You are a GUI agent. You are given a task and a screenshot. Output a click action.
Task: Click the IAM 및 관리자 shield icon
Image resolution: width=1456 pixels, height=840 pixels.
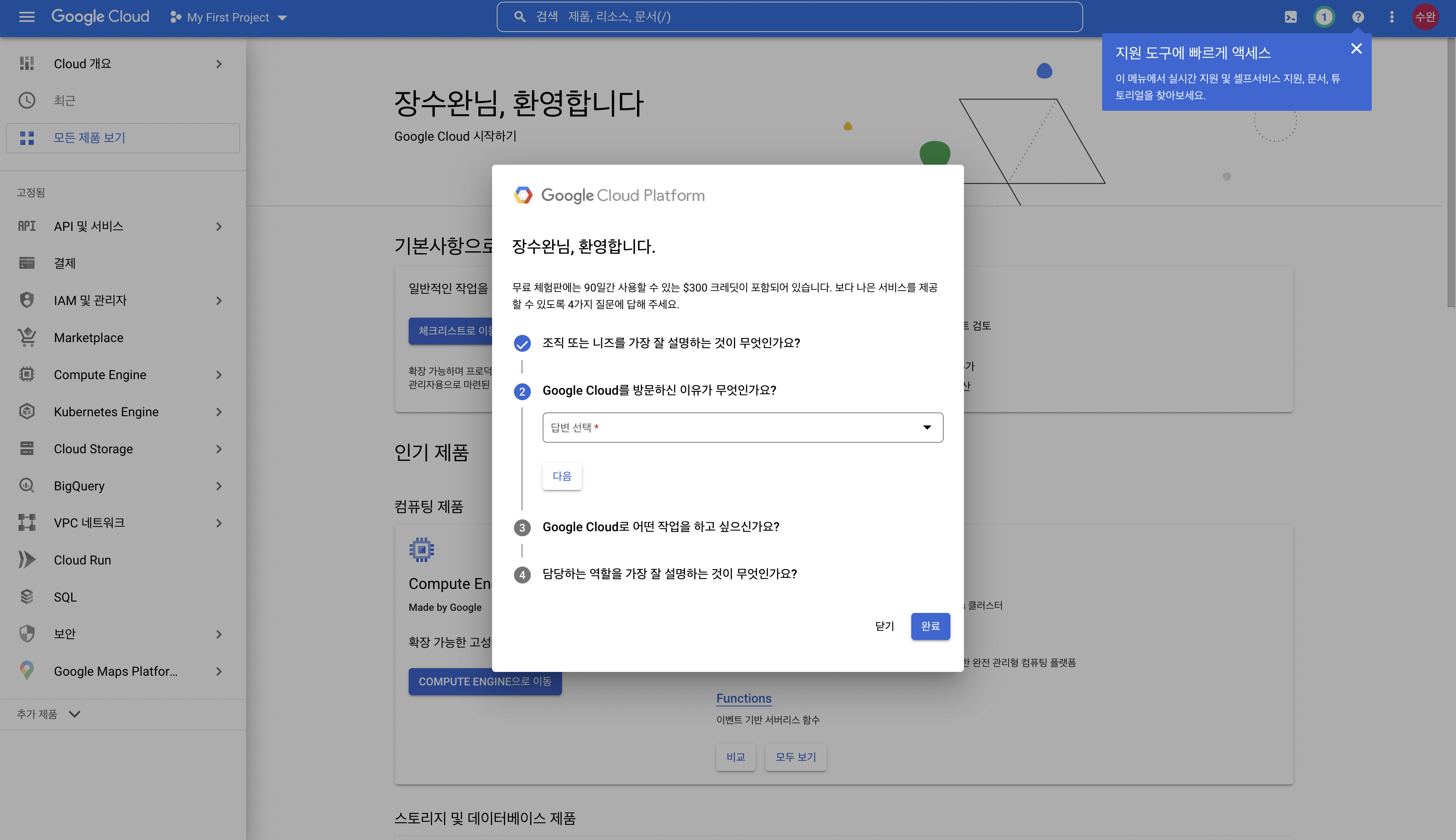27,300
